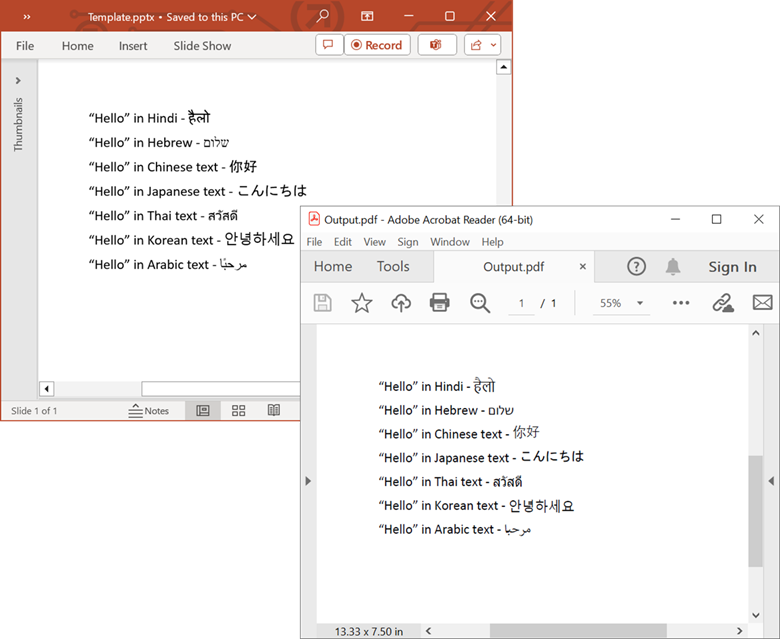780x639 pixels.
Task: Open the File tab in PowerPoint
Action: click(25, 46)
